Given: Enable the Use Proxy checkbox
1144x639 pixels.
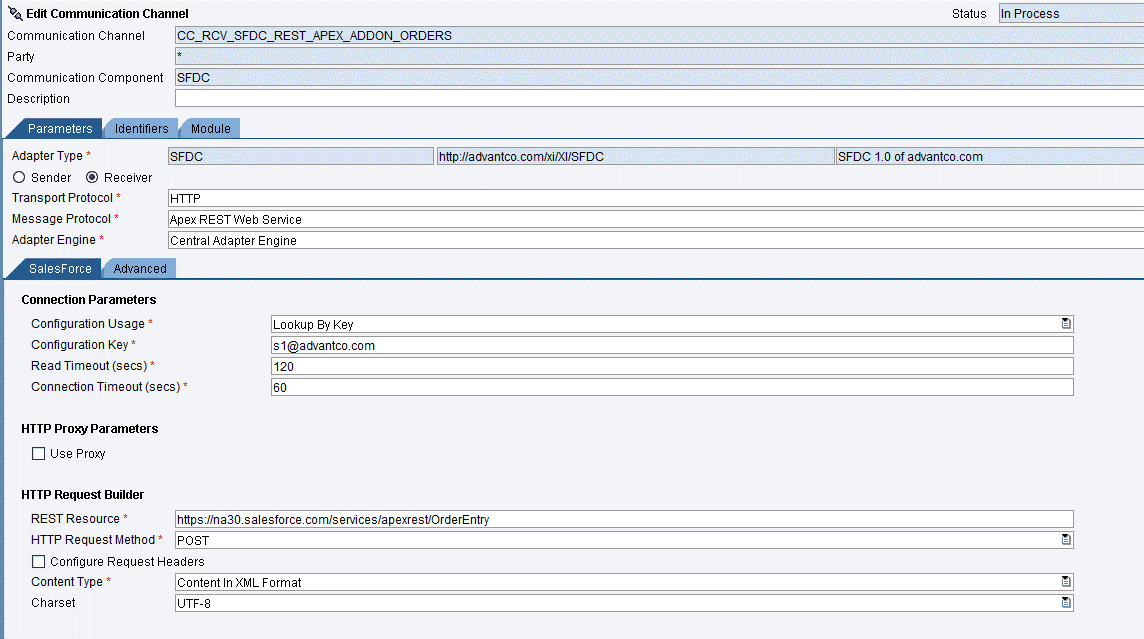Looking at the screenshot, I should (x=38, y=453).
